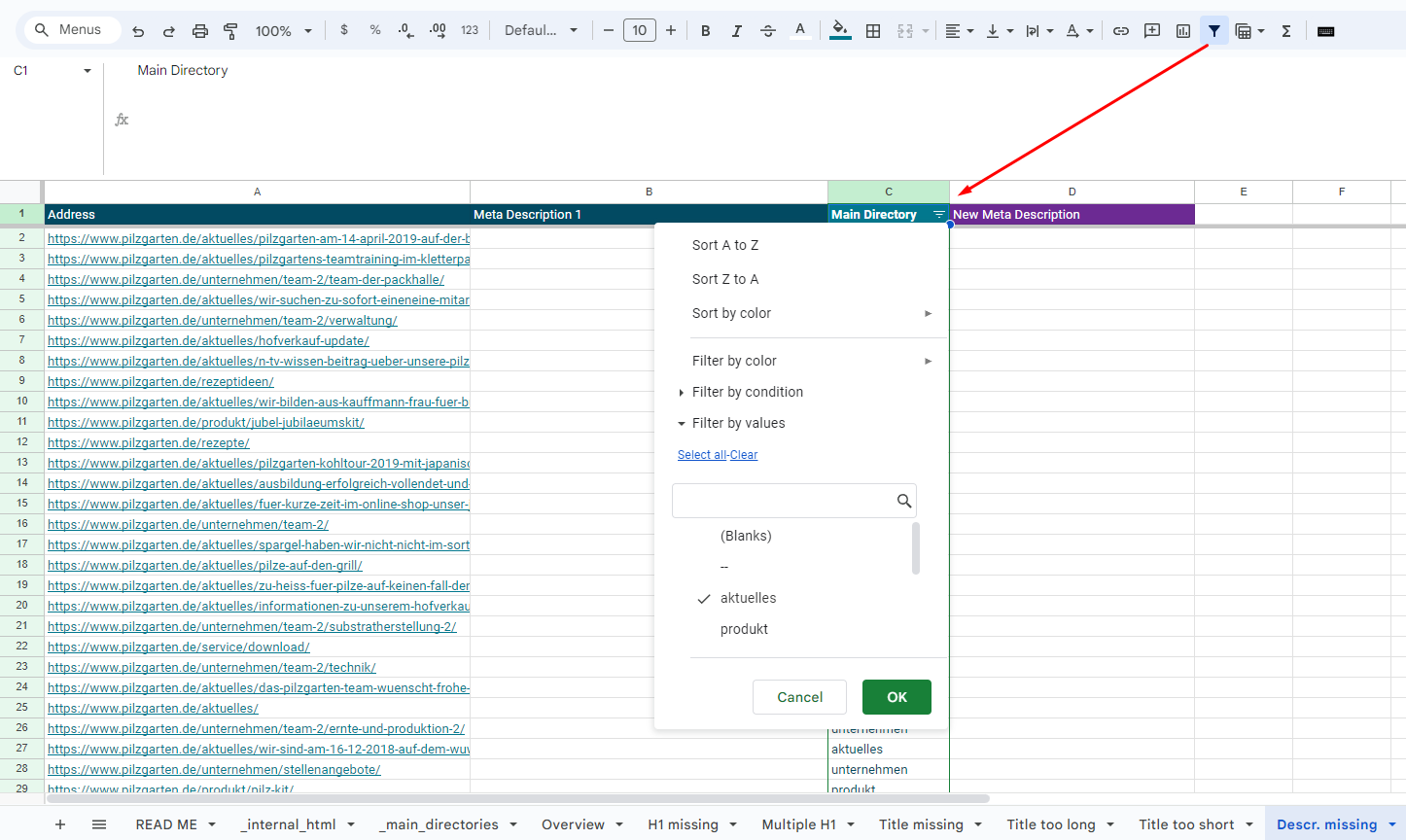1406x840 pixels.
Task: Select the Functions sigma icon
Action: tap(1285, 30)
